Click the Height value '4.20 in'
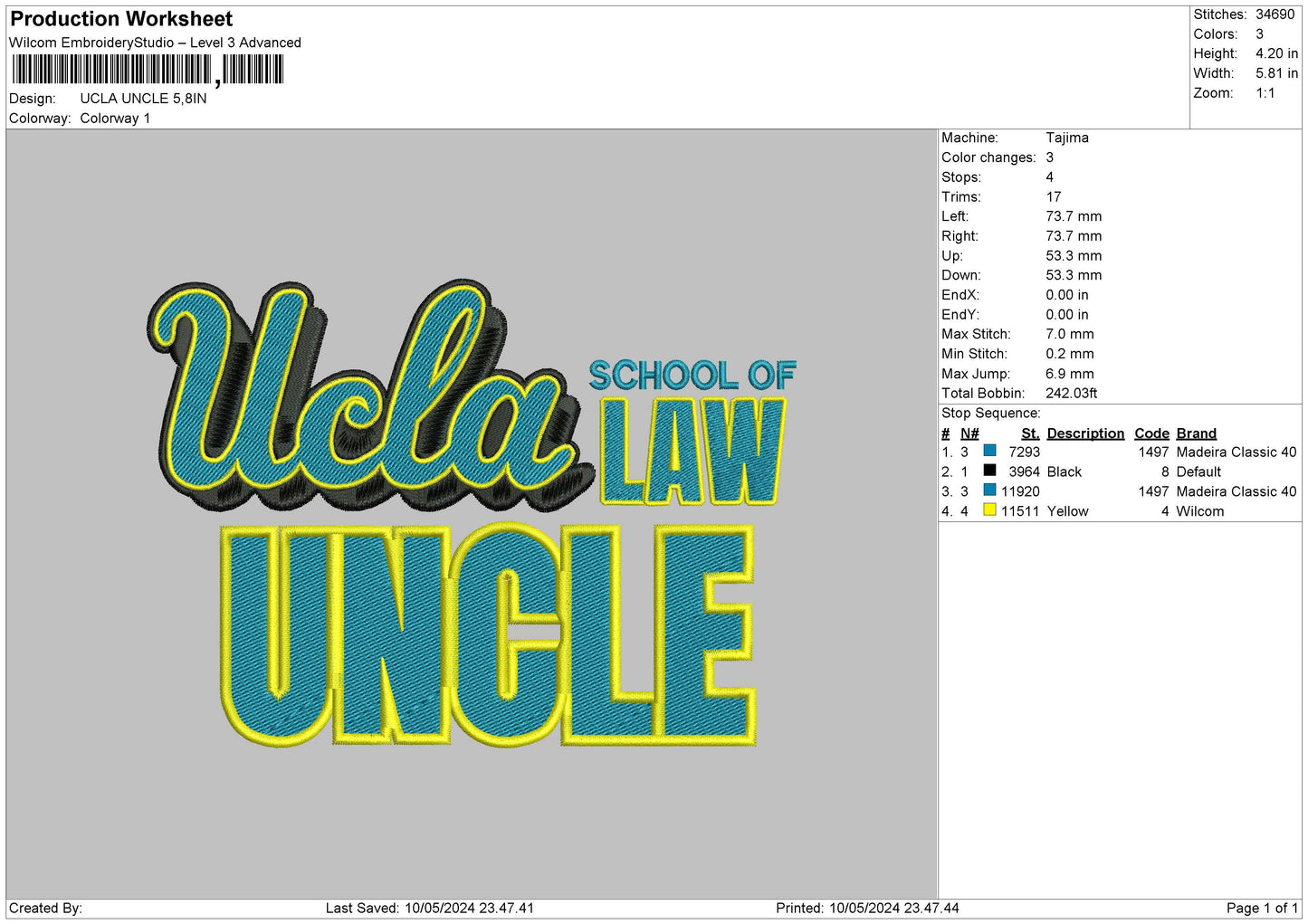 click(x=1276, y=53)
